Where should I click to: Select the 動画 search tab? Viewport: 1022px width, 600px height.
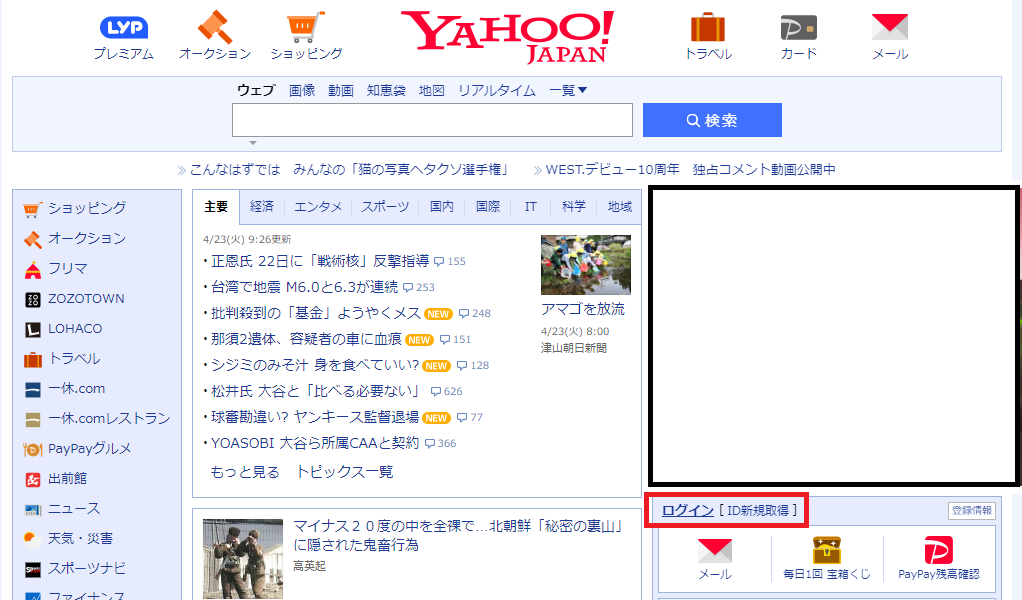tap(340, 91)
